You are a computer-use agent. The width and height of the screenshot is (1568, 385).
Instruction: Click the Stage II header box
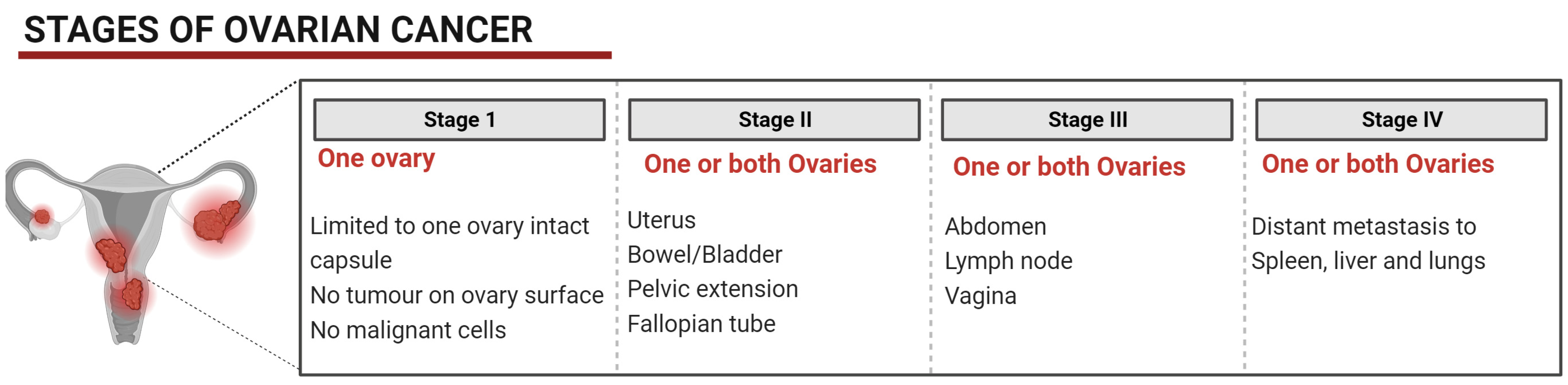(774, 120)
